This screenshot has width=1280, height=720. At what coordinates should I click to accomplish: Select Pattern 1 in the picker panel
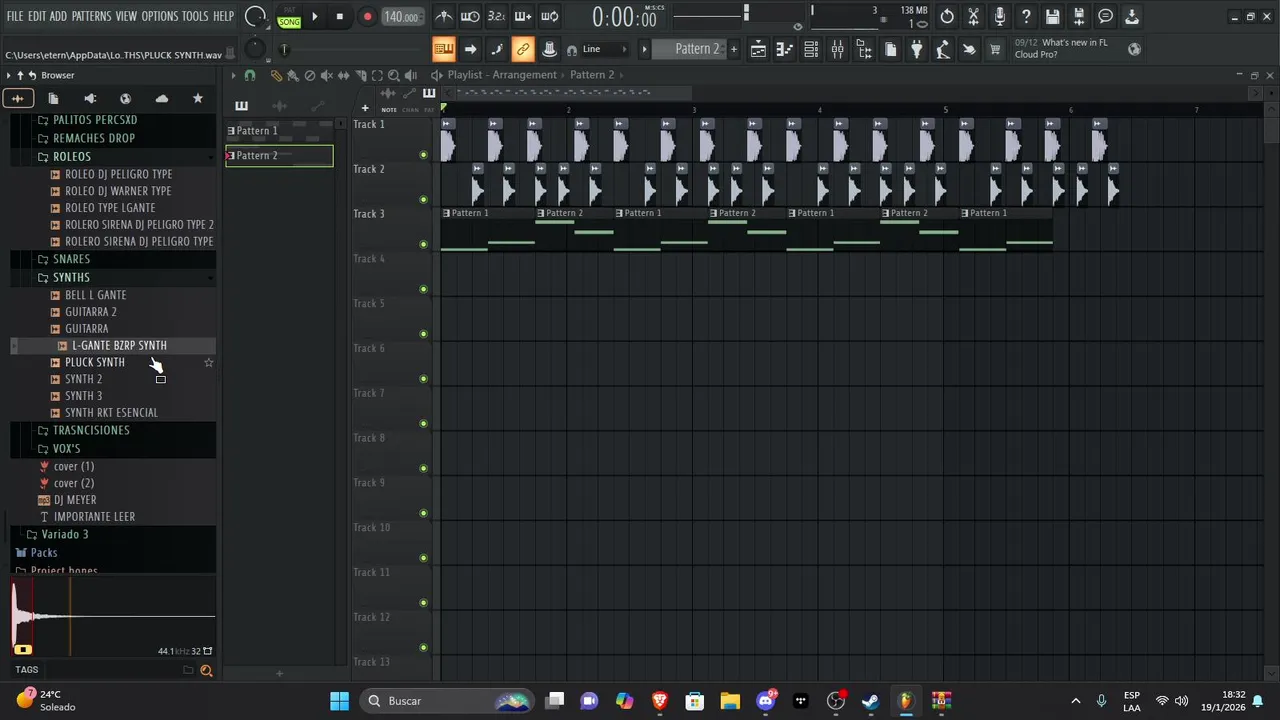point(279,131)
